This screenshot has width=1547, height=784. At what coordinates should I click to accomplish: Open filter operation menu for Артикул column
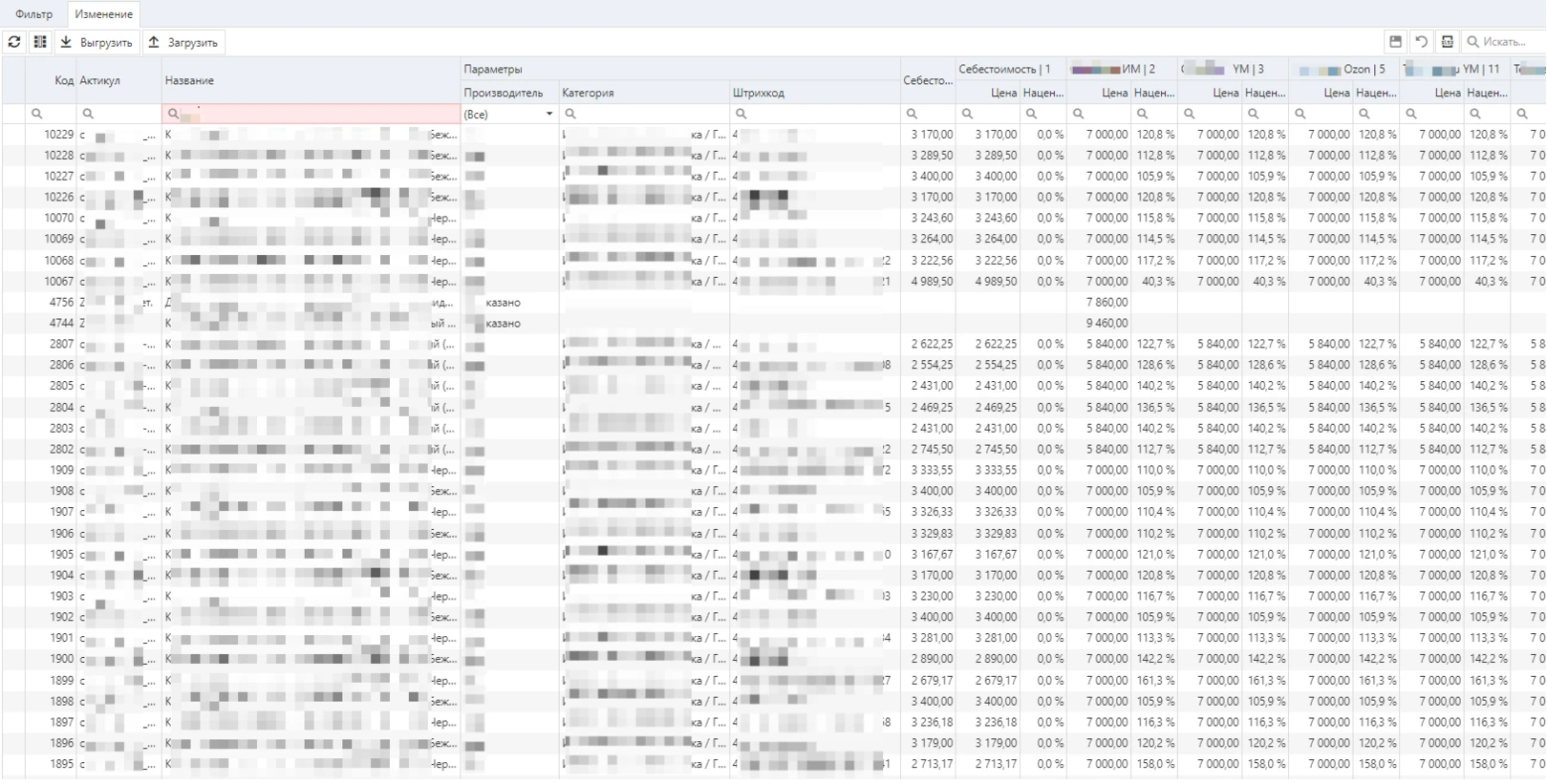pyautogui.click(x=88, y=114)
